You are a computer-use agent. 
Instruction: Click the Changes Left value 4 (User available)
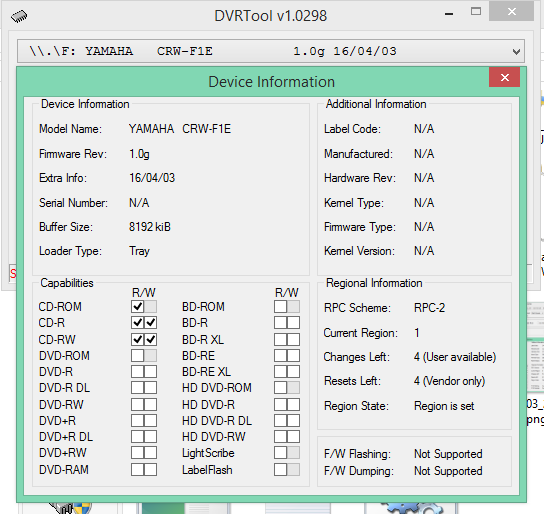[x=455, y=357]
